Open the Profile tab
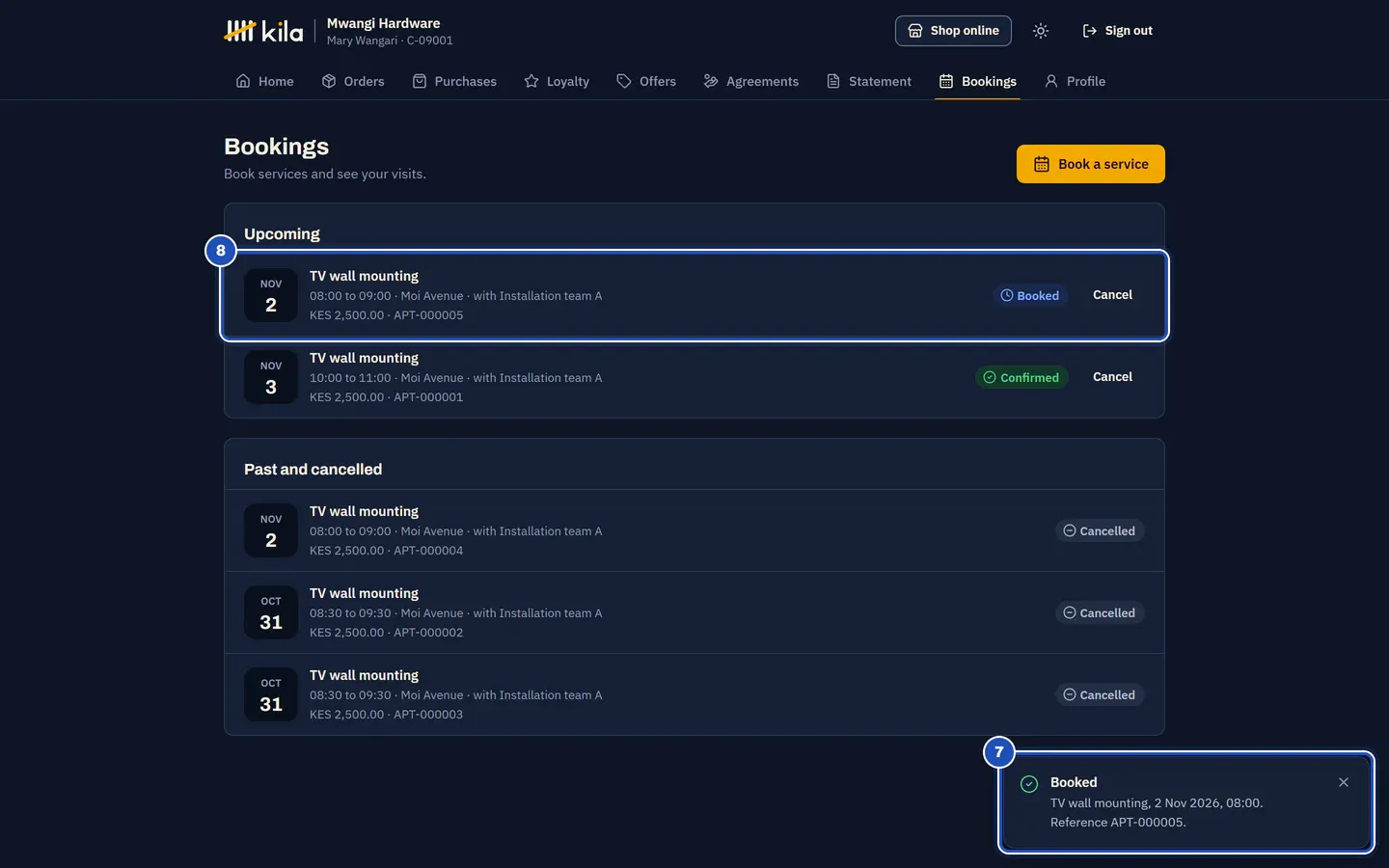Image resolution: width=1389 pixels, height=868 pixels. (1076, 81)
